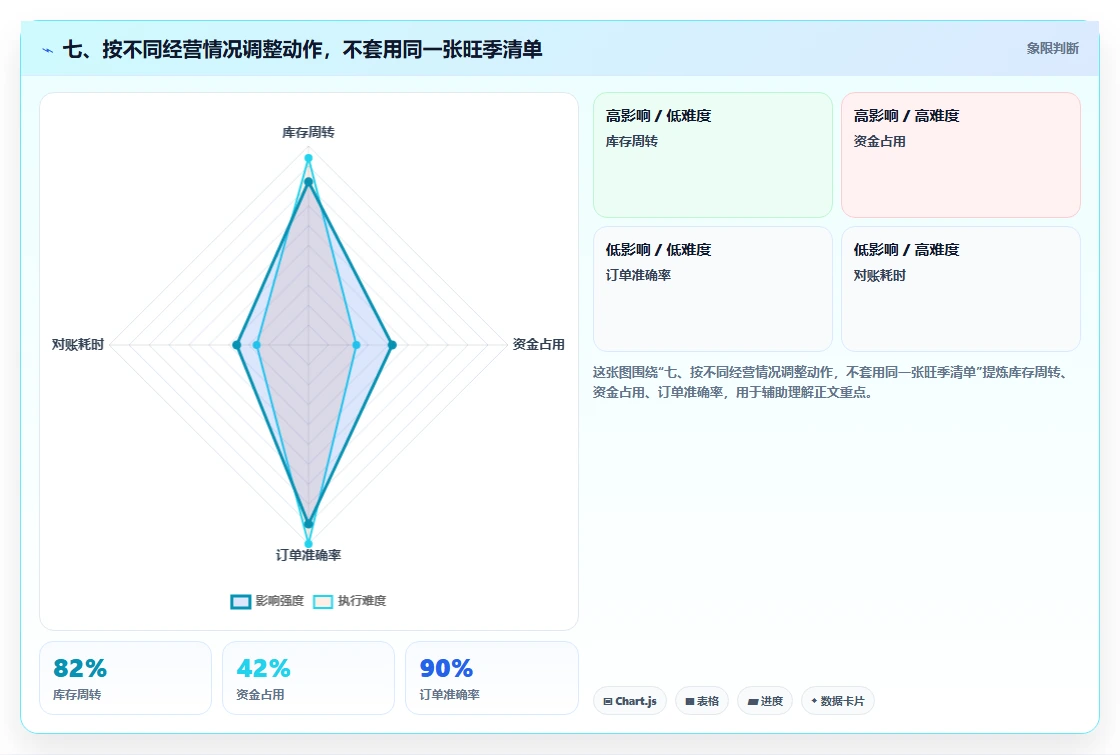Click 资金占用 text in red quadrant card
This screenshot has width=1120, height=755.
(879, 141)
